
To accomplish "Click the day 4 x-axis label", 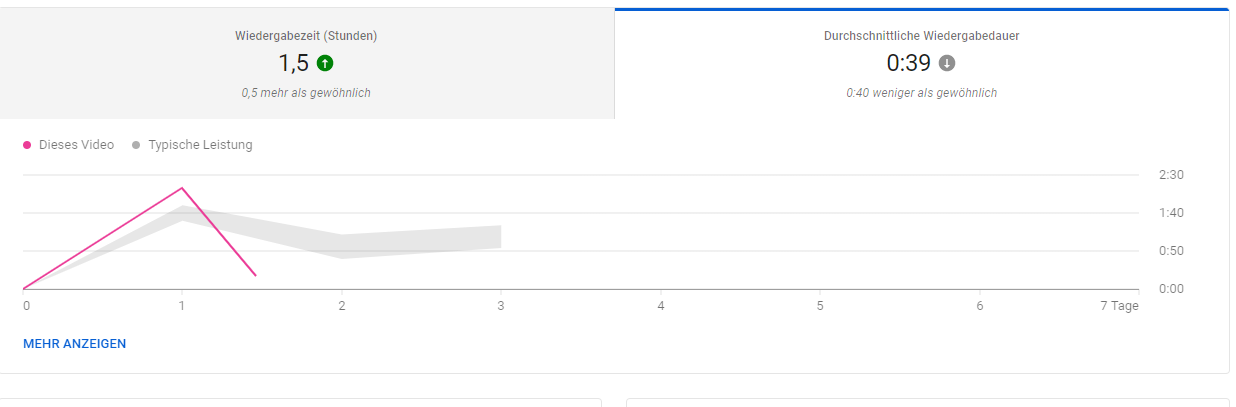I will pos(661,306).
